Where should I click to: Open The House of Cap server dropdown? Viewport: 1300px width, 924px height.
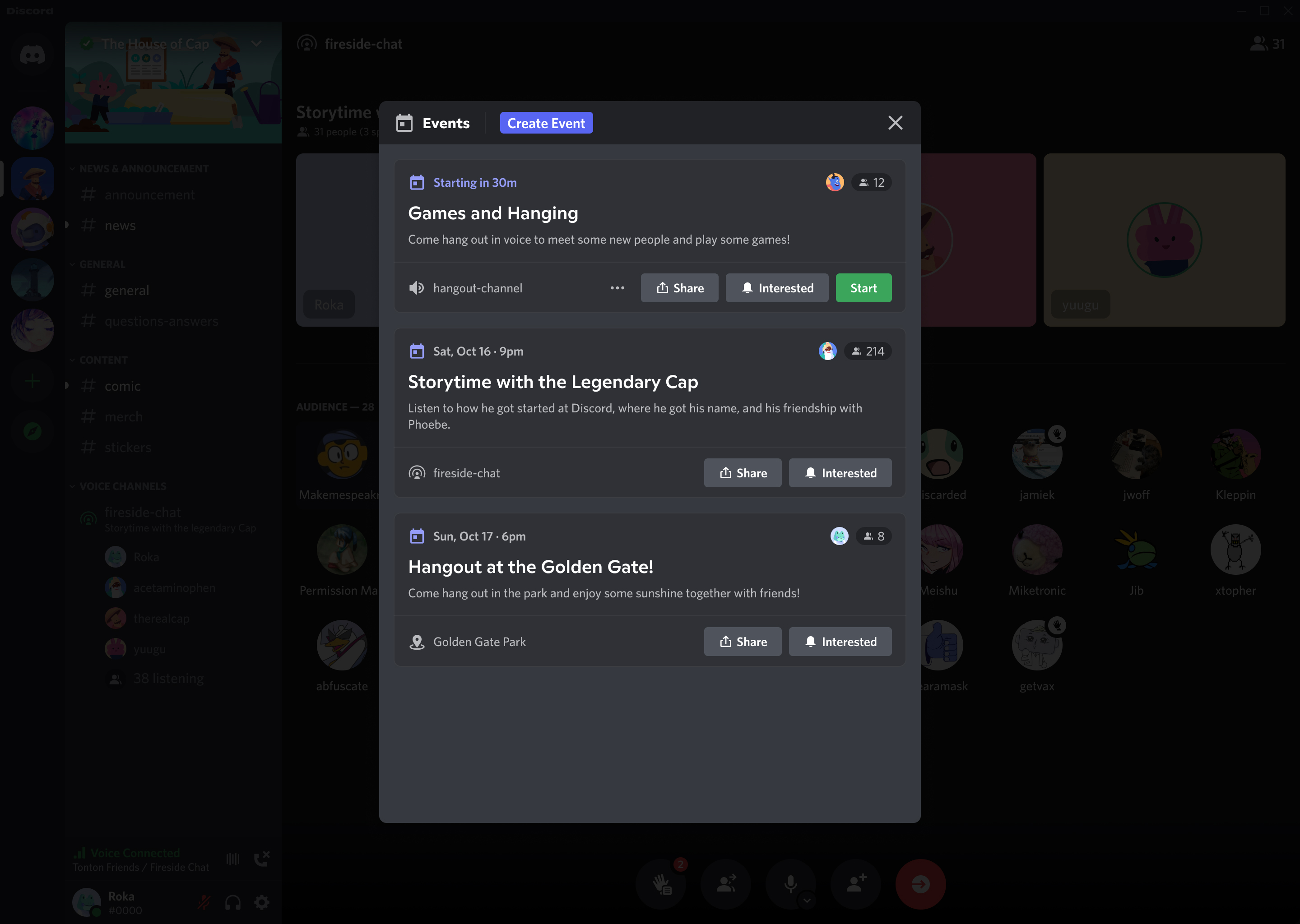[256, 44]
